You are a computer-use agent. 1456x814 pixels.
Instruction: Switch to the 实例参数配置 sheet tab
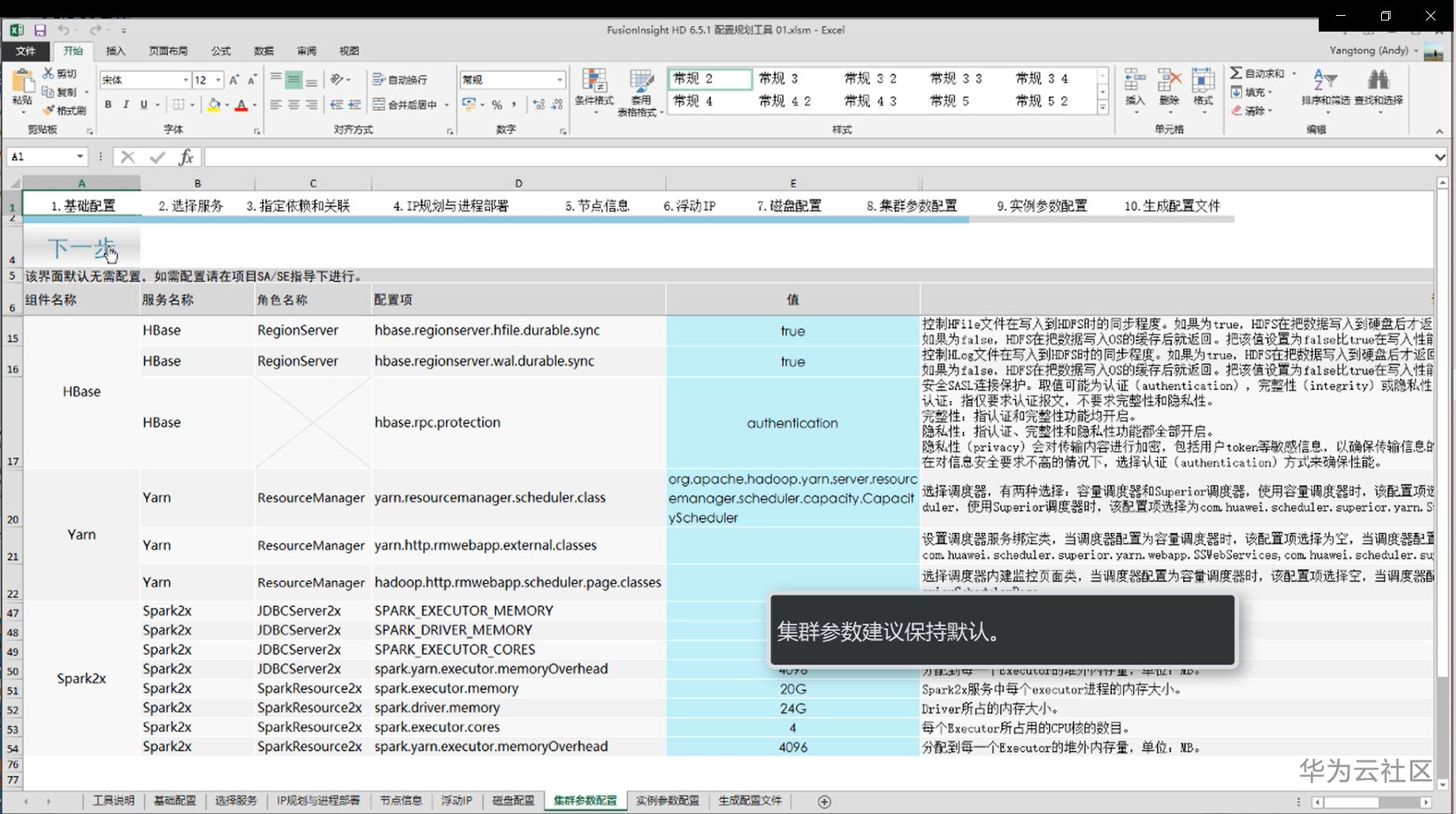pyautogui.click(x=668, y=801)
